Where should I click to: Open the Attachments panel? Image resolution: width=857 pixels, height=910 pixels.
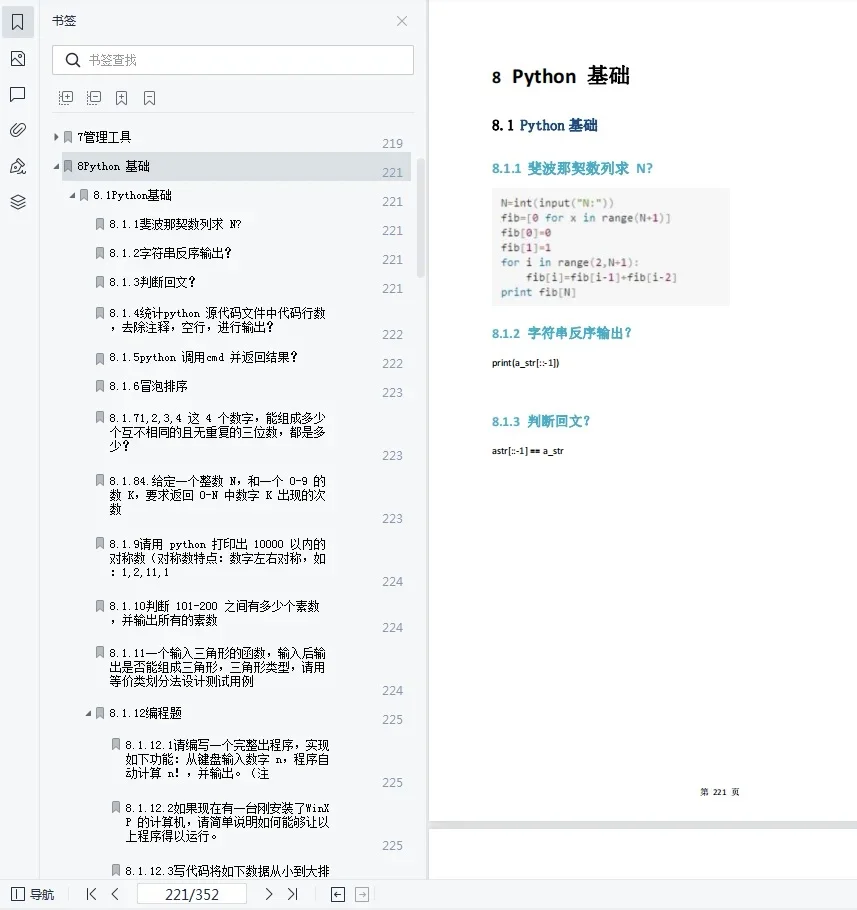click(18, 130)
